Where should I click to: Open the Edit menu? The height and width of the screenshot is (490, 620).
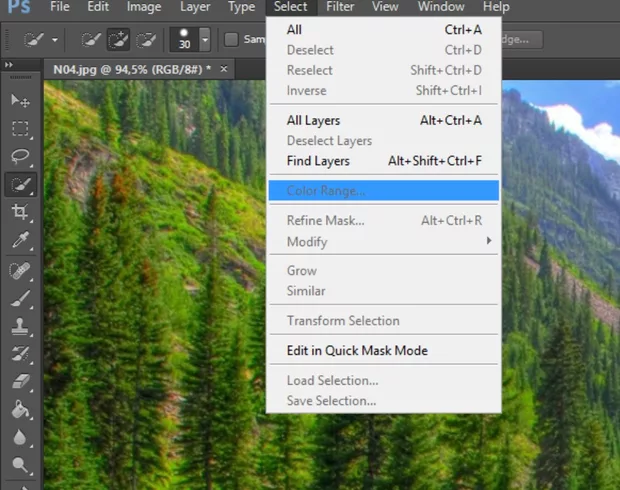pyautogui.click(x=98, y=7)
